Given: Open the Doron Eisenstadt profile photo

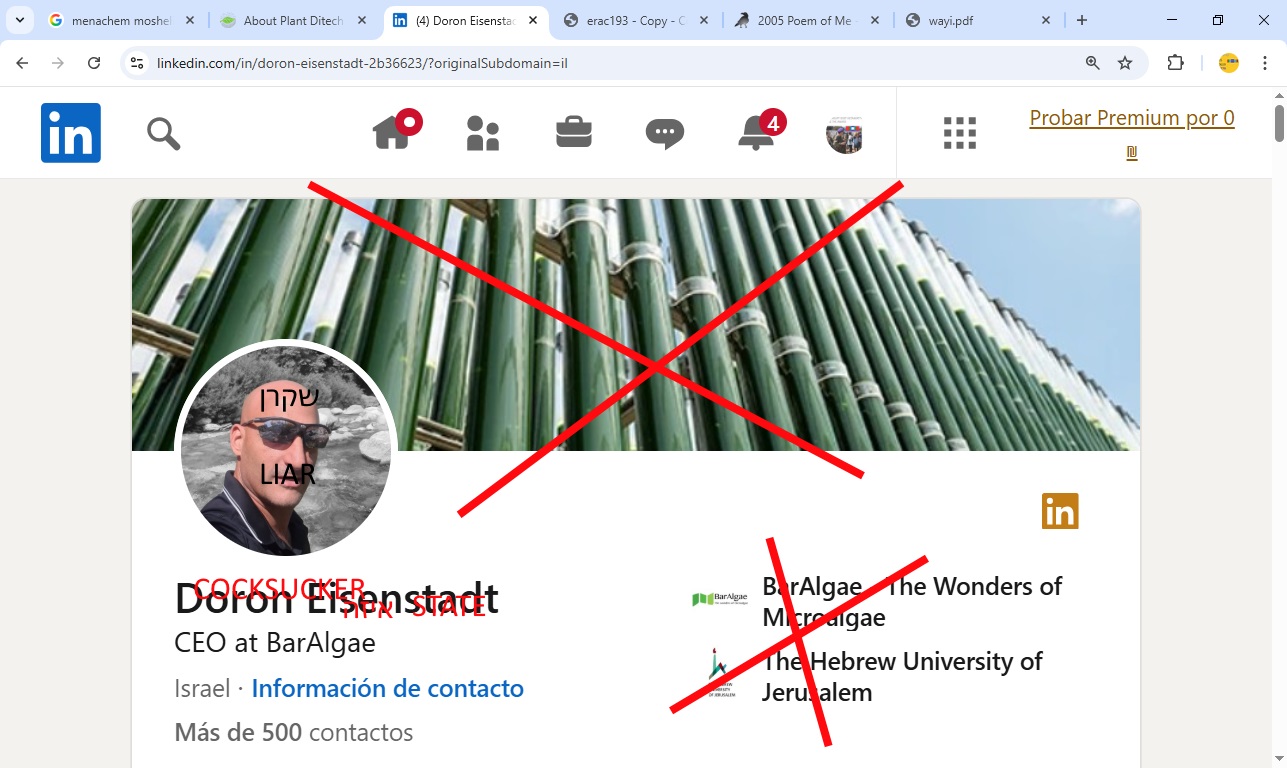Looking at the screenshot, I should click(286, 451).
